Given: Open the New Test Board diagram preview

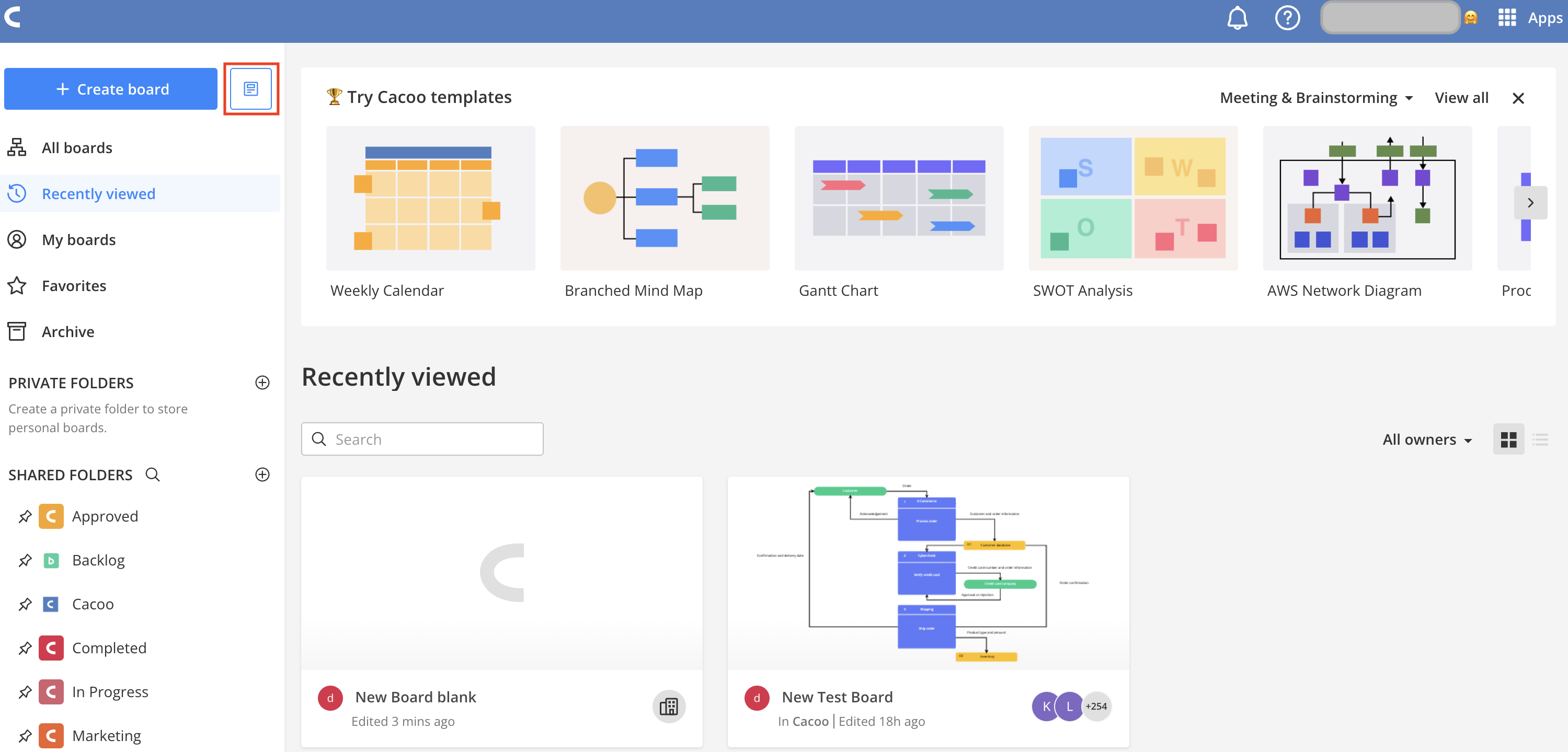Looking at the screenshot, I should coord(928,573).
